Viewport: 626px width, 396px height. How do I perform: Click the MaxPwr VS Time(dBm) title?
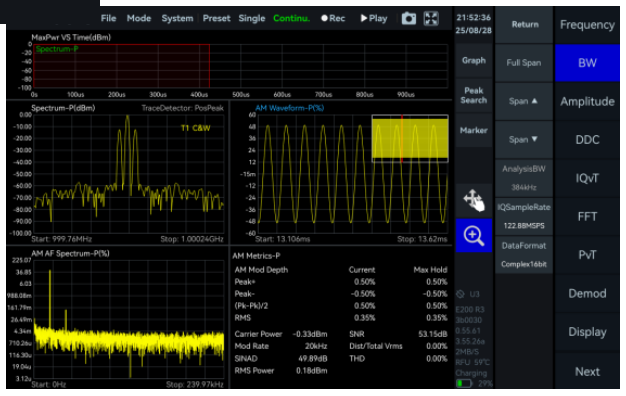[x=71, y=38]
